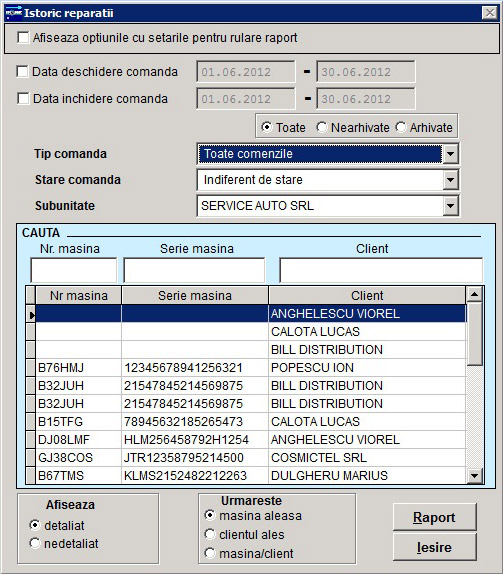Click the Client column header

[x=367, y=295]
